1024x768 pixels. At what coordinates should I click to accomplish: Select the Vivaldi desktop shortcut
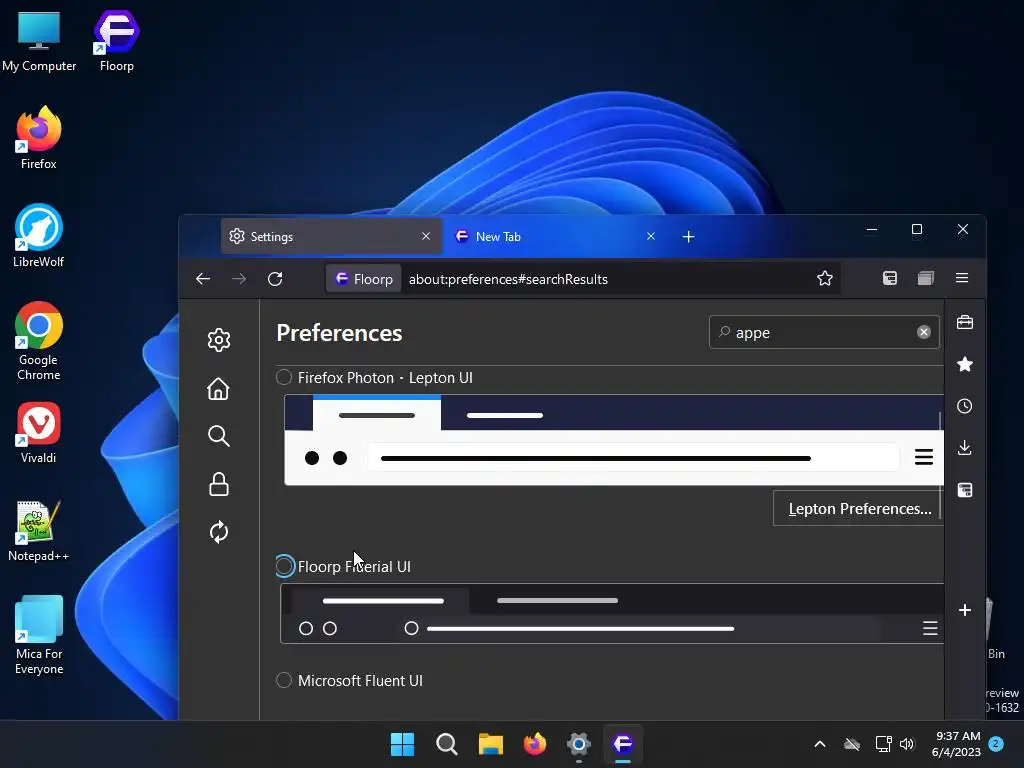(x=39, y=433)
